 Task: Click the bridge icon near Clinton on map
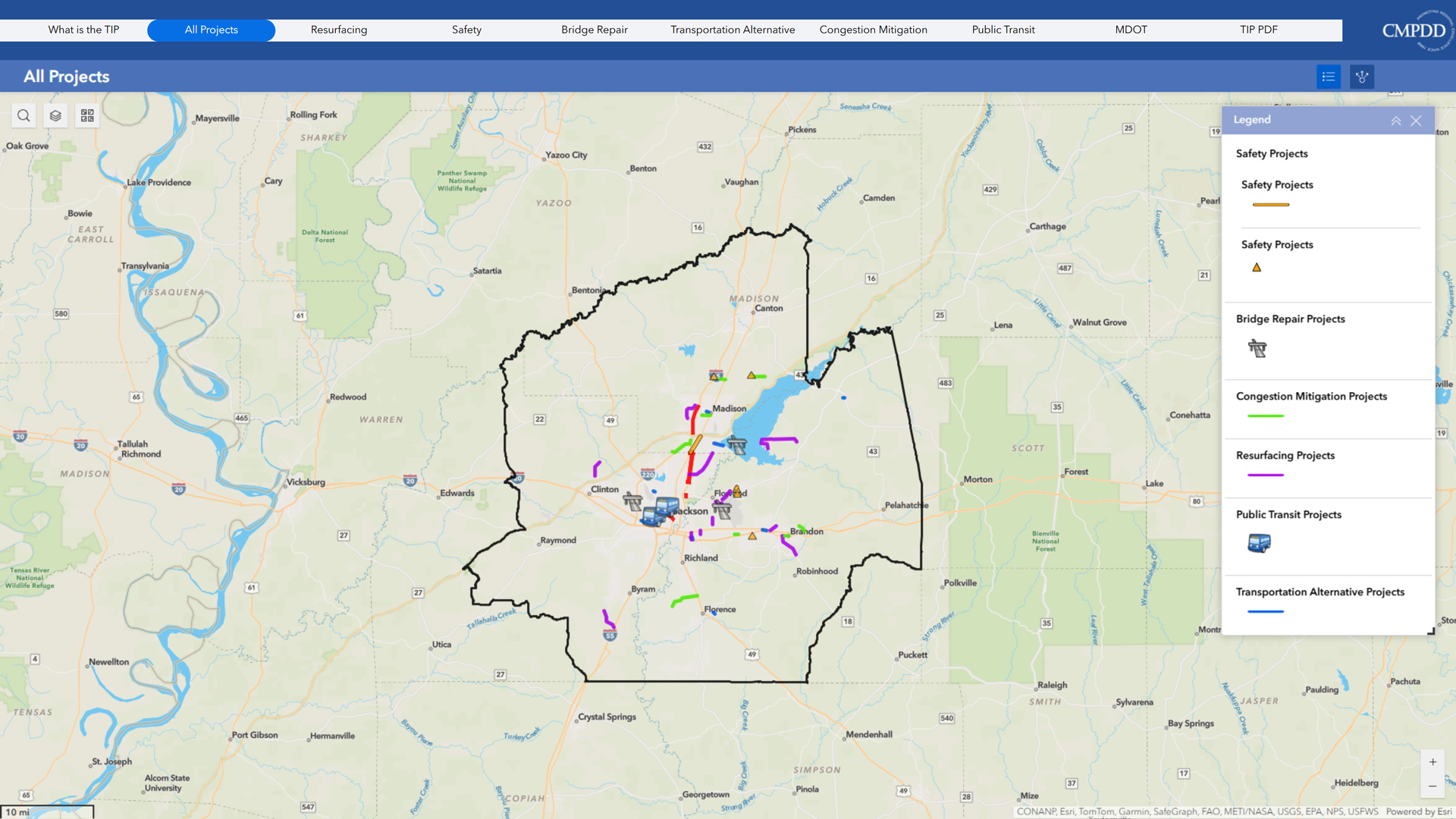[x=632, y=500]
